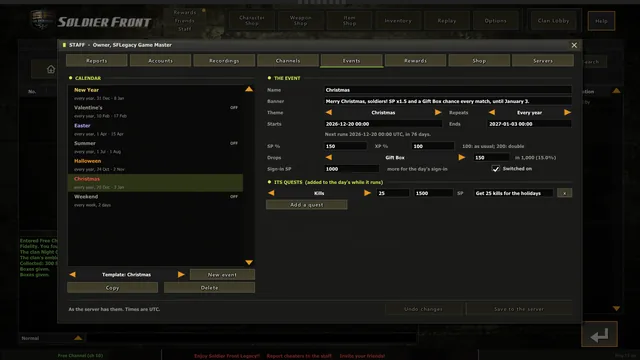Toggle the Switched on checkbox
This screenshot has height=360, width=640.
pyautogui.click(x=496, y=169)
